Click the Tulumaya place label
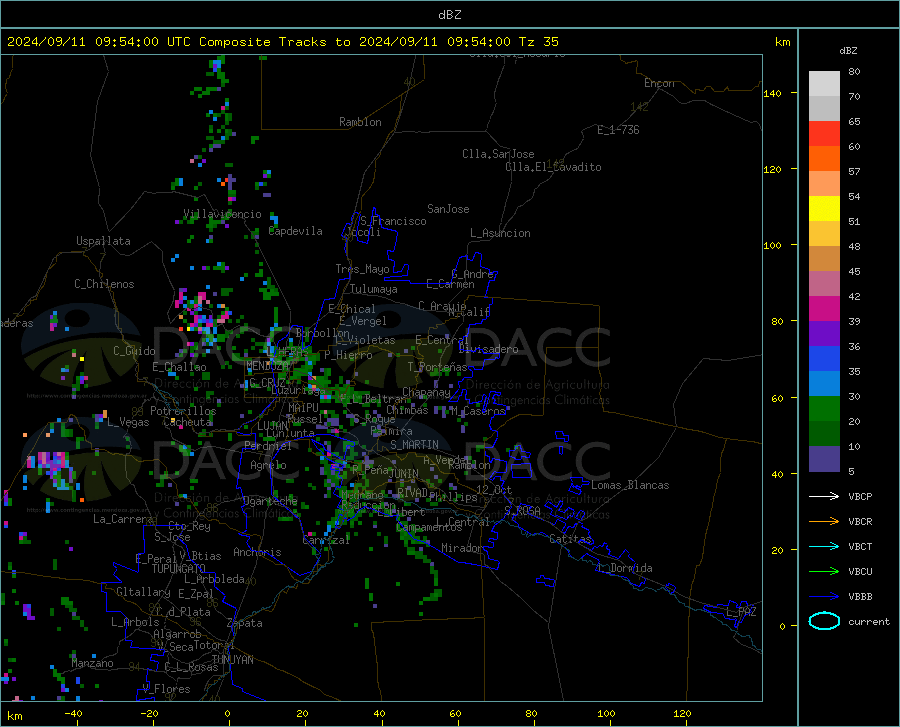The height and width of the screenshot is (727, 900). pos(374,289)
